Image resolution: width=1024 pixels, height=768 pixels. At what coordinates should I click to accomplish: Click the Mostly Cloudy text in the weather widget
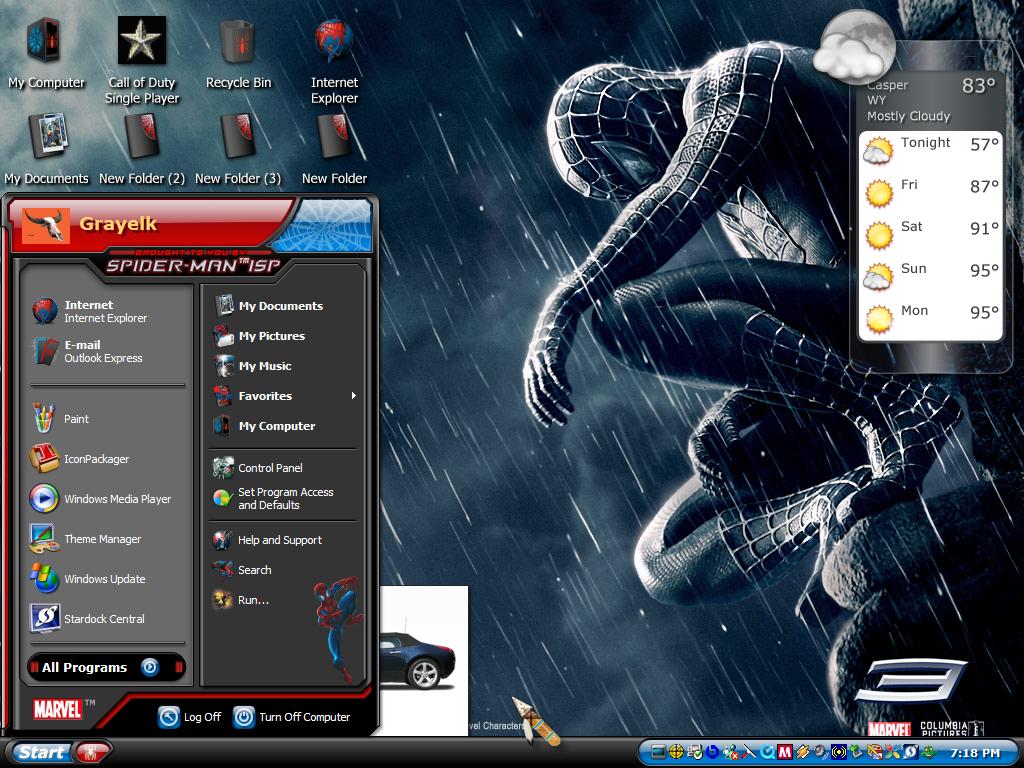908,116
